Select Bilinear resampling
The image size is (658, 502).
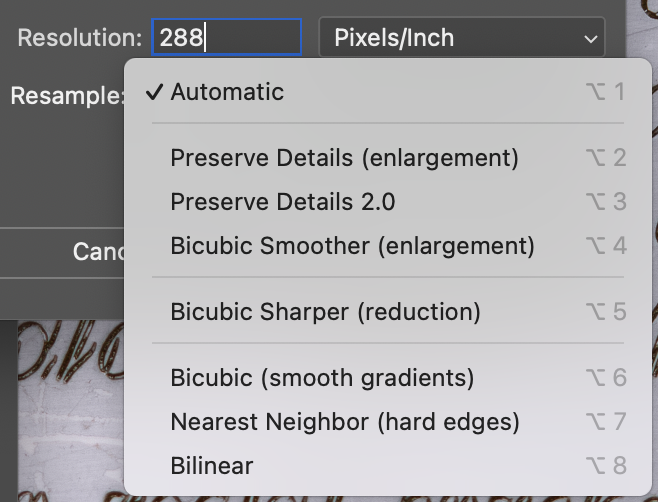(x=212, y=466)
